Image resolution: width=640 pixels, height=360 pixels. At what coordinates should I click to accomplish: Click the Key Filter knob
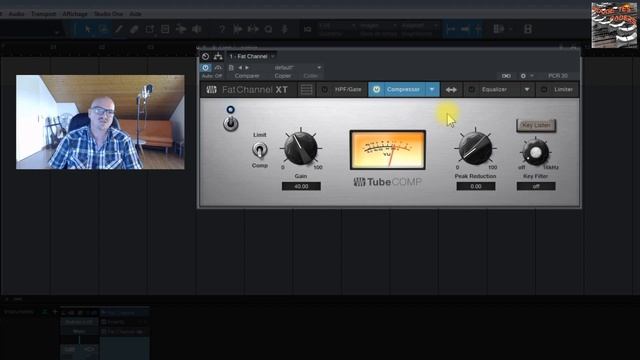pyautogui.click(x=536, y=152)
